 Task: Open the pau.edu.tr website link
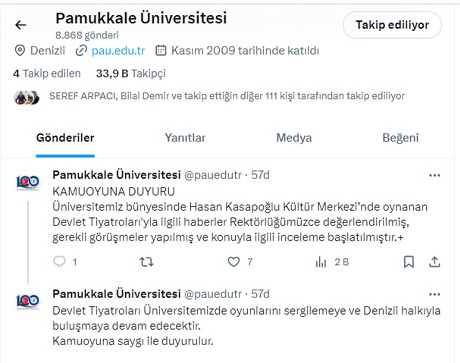(118, 51)
